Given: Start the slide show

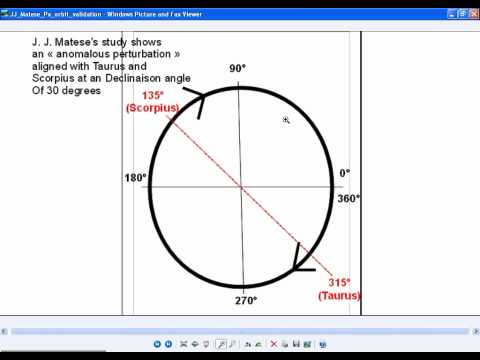Looking at the screenshot, I should point(206,344).
